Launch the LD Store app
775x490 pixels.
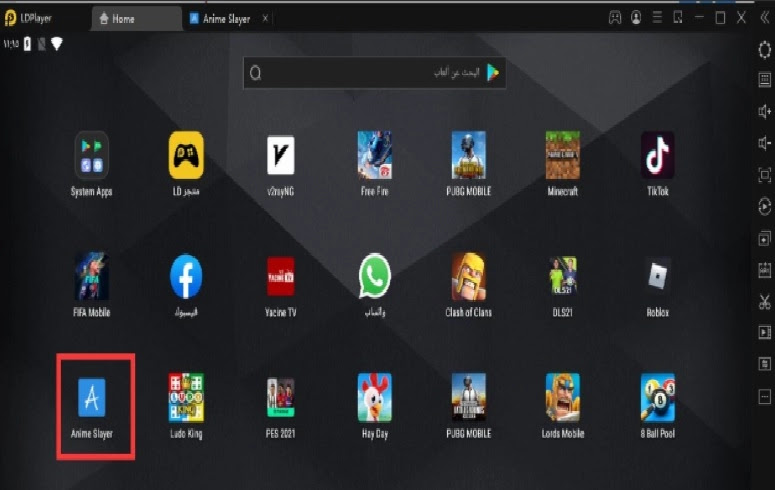pyautogui.click(x=186, y=155)
